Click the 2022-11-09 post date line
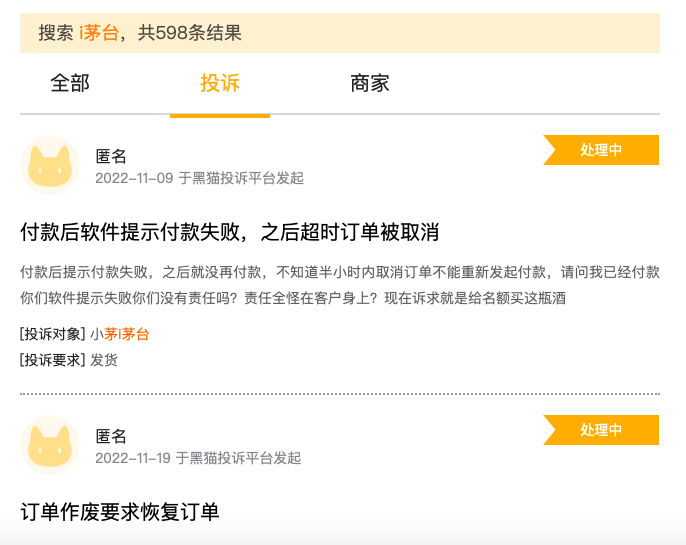The height and width of the screenshot is (545, 686). coord(199,178)
